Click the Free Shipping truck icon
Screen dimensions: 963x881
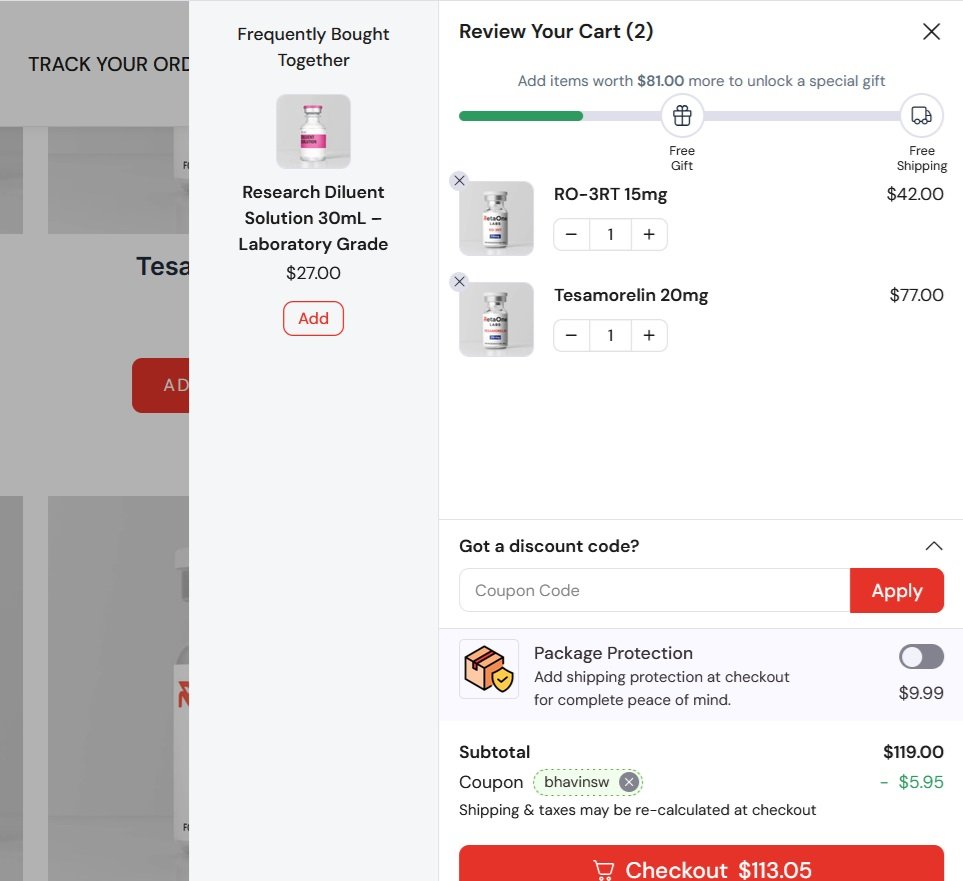(921, 116)
